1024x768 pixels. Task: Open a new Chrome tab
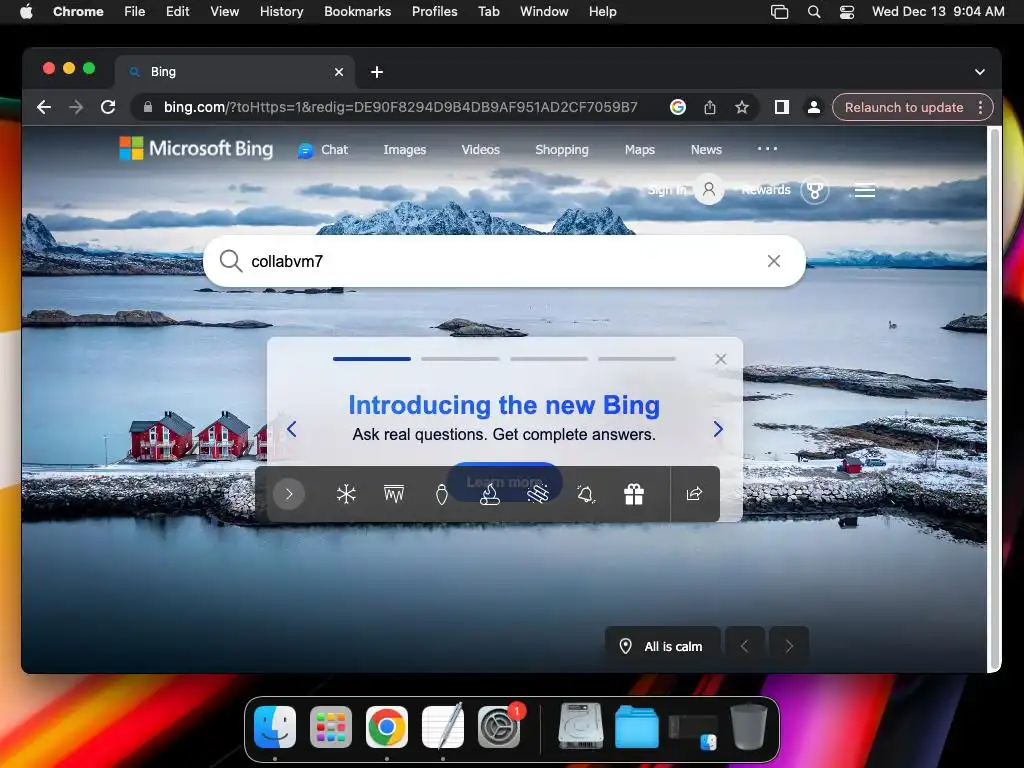tap(377, 72)
